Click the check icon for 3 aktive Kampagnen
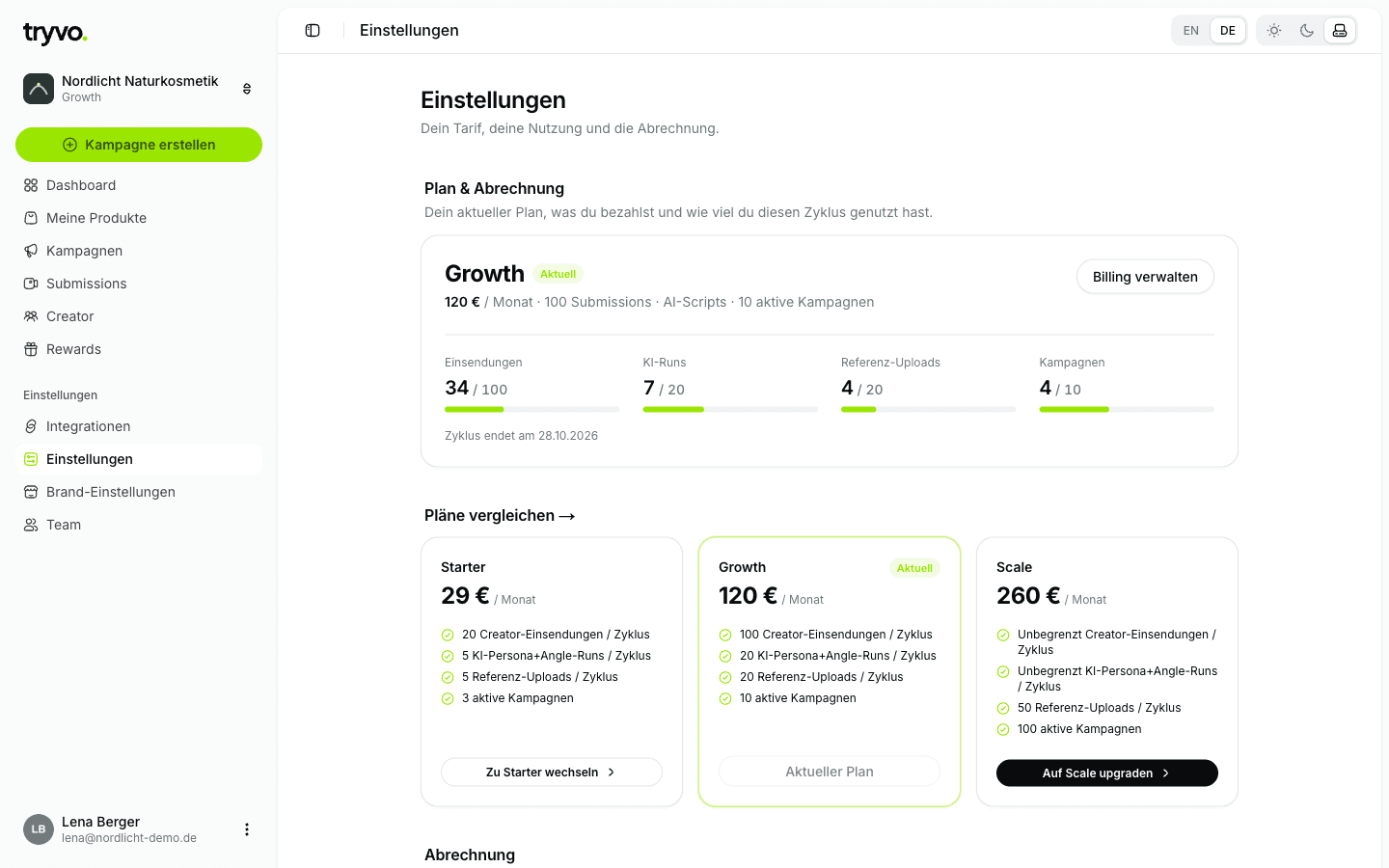Viewport: 1389px width, 868px height. click(448, 699)
